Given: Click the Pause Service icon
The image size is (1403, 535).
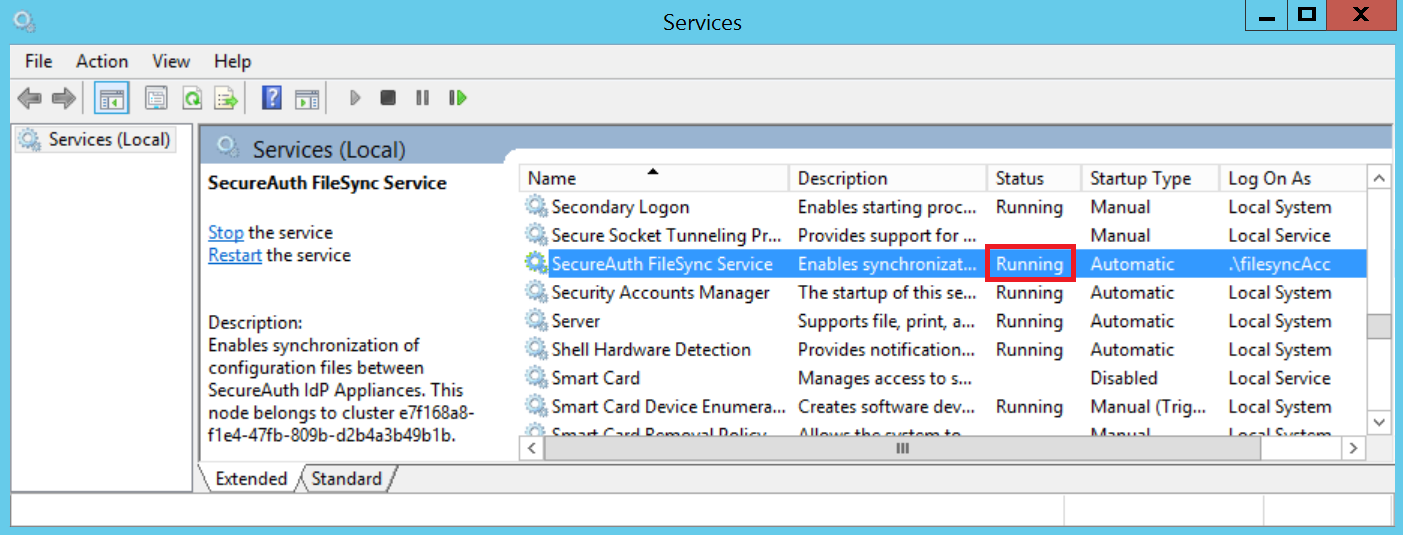Looking at the screenshot, I should coord(423,98).
